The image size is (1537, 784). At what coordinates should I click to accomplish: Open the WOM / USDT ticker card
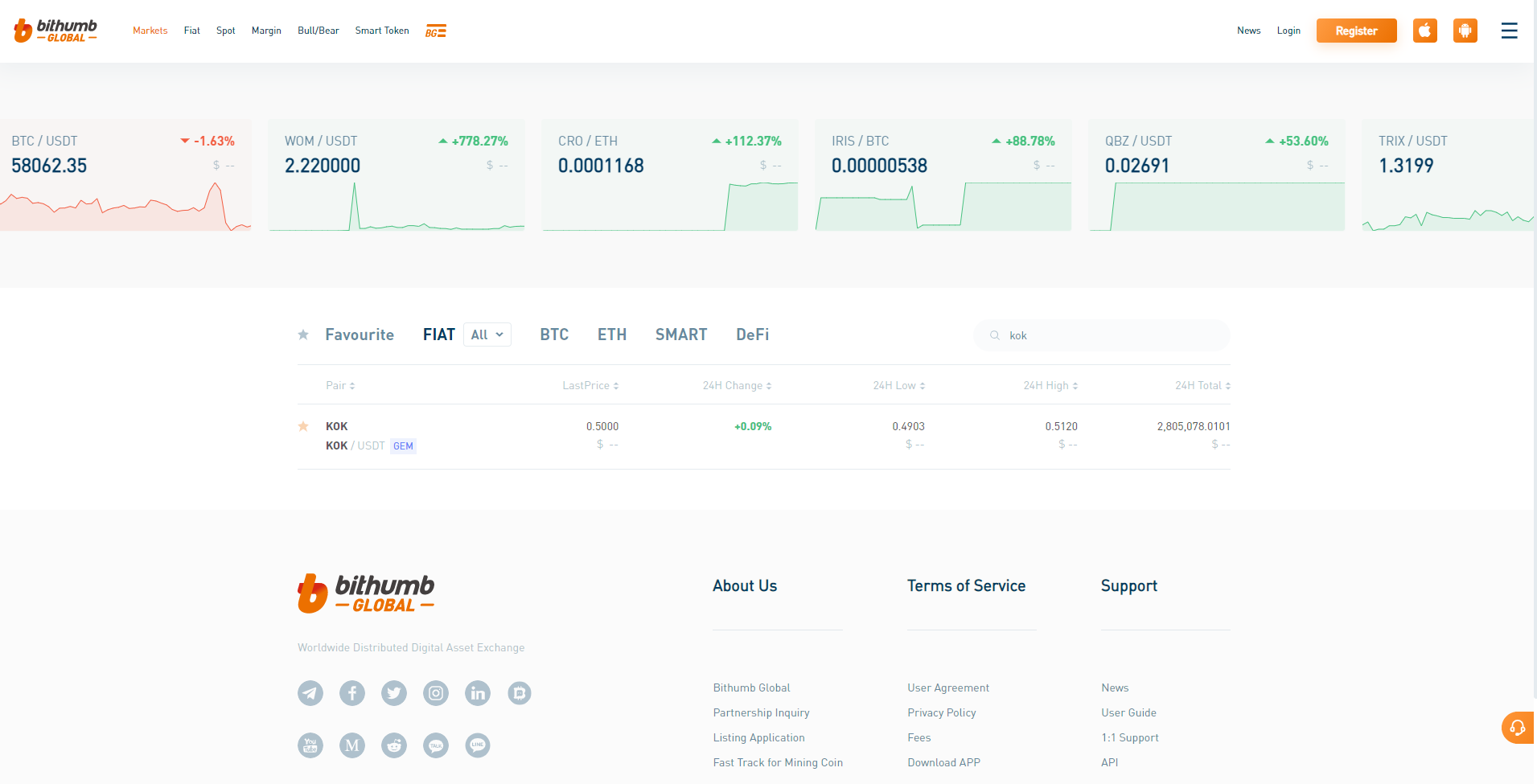tap(397, 175)
